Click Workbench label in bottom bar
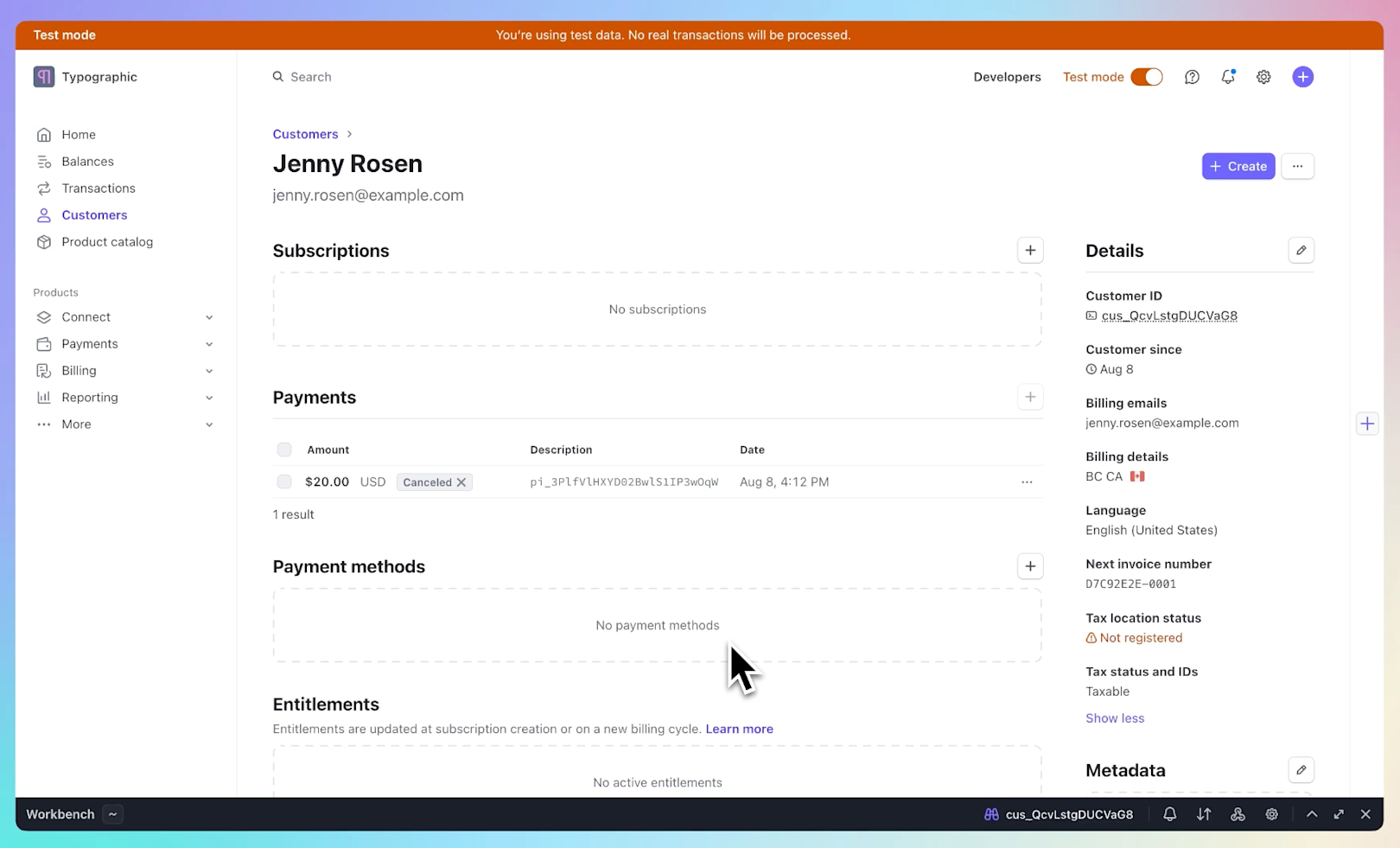This screenshot has height=848, width=1400. coord(60,814)
